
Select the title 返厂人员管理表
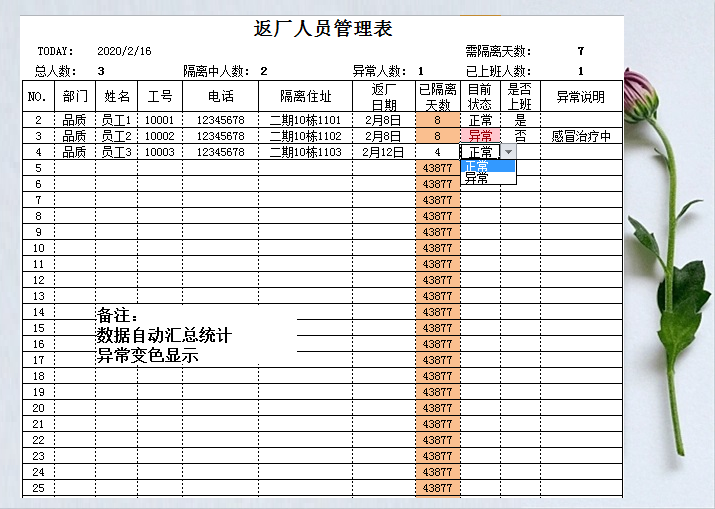click(323, 29)
